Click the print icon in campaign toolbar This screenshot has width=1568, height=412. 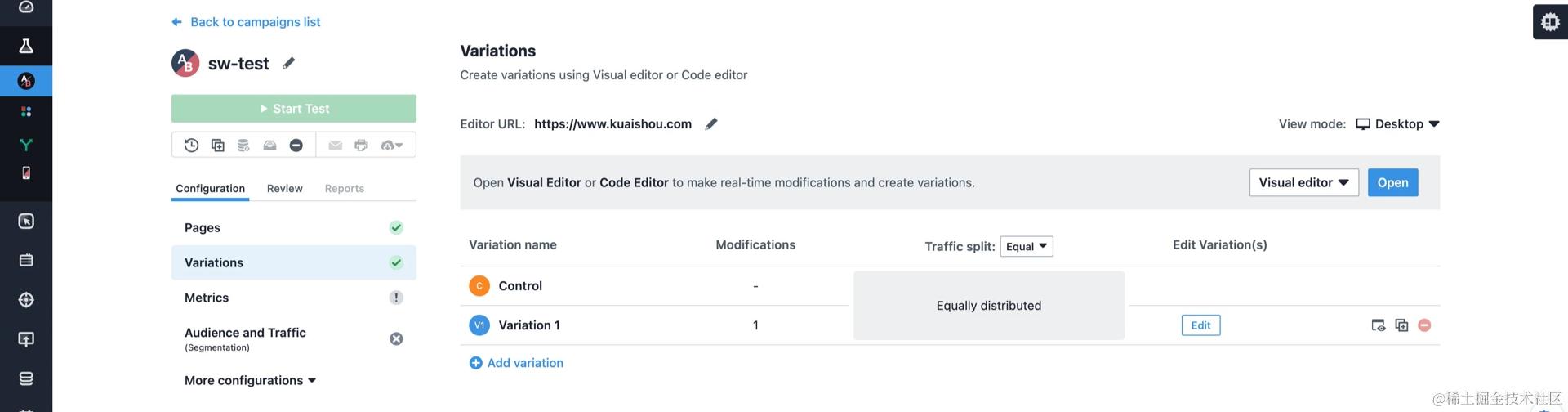tap(361, 145)
